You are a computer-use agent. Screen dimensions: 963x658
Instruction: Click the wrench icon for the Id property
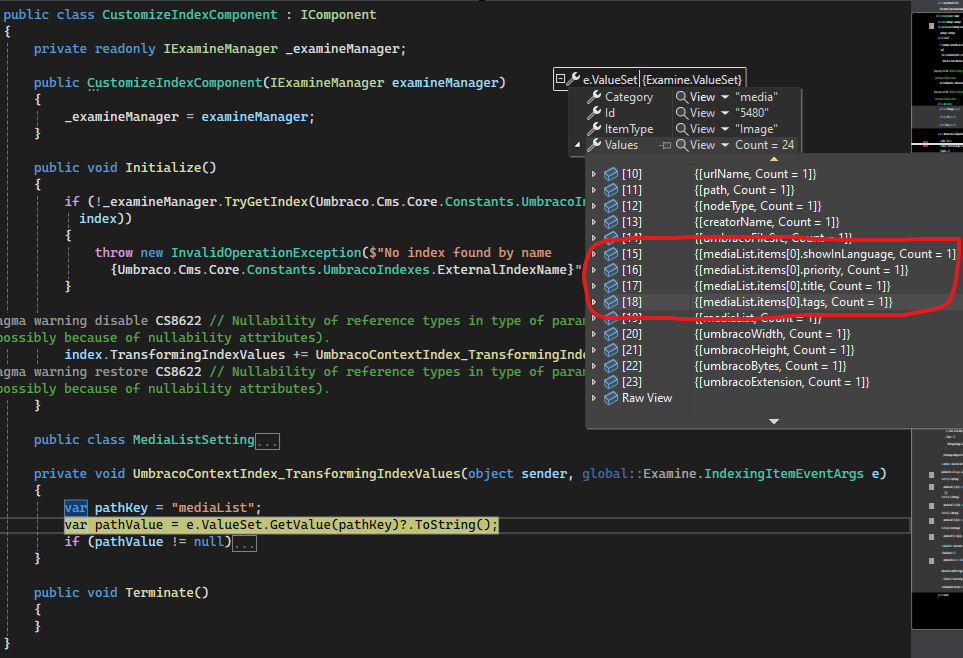point(594,112)
